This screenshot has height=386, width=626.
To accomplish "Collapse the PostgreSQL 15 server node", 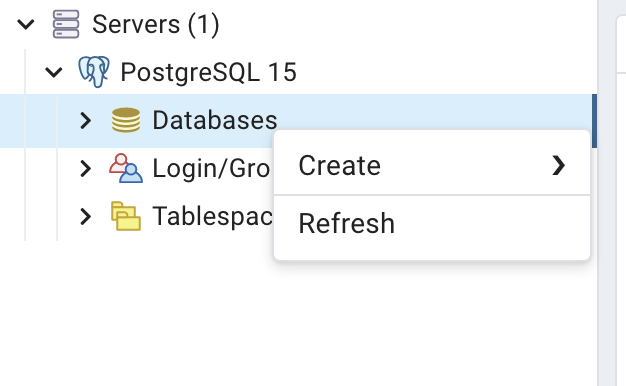I will (x=53, y=72).
